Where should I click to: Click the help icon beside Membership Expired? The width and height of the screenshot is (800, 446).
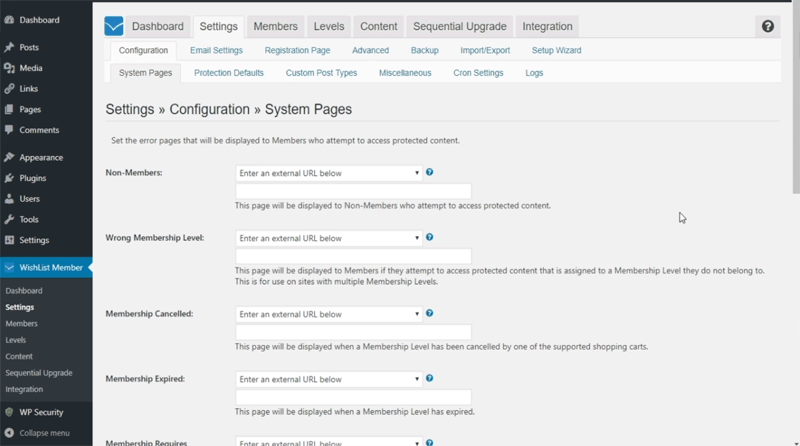[430, 379]
